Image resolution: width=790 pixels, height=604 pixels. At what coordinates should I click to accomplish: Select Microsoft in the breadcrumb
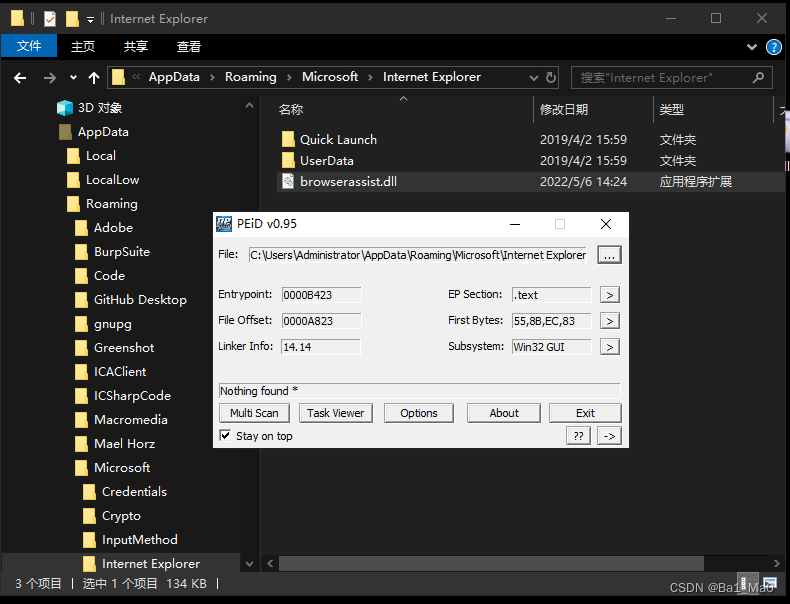pyautogui.click(x=330, y=77)
